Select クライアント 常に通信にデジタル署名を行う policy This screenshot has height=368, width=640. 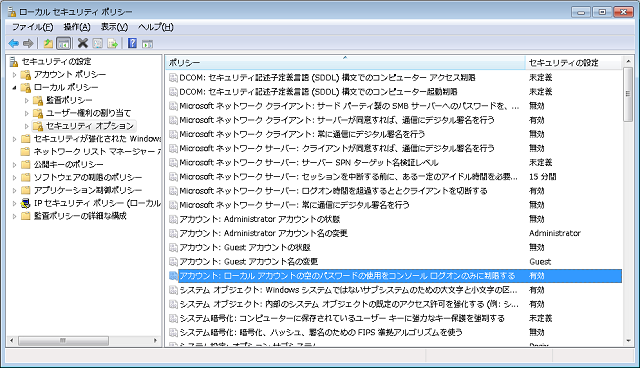coord(302,134)
